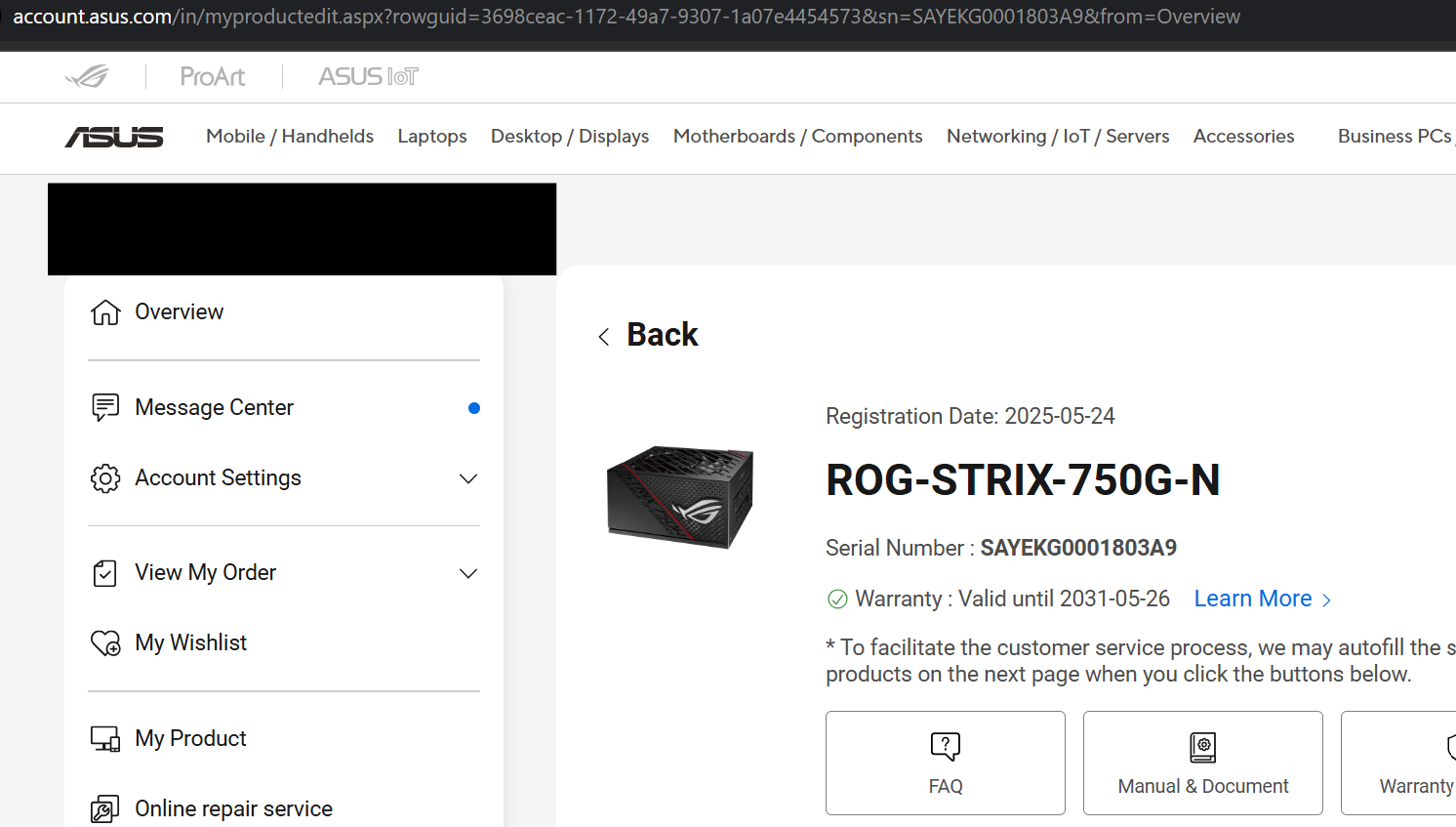
Task: Click the Message Center chat icon
Action: (105, 407)
